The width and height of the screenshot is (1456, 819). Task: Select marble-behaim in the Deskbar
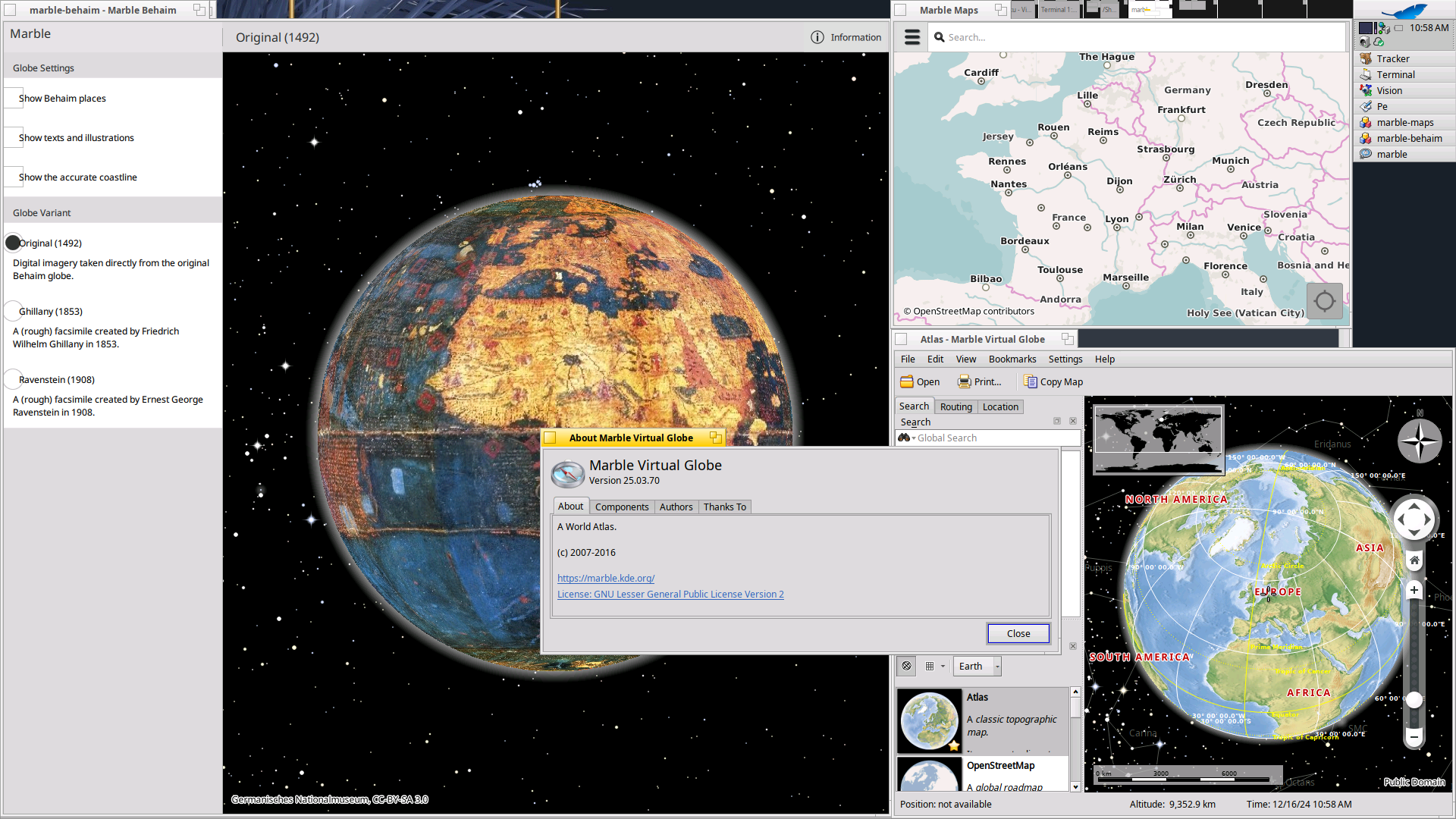[x=1404, y=138]
